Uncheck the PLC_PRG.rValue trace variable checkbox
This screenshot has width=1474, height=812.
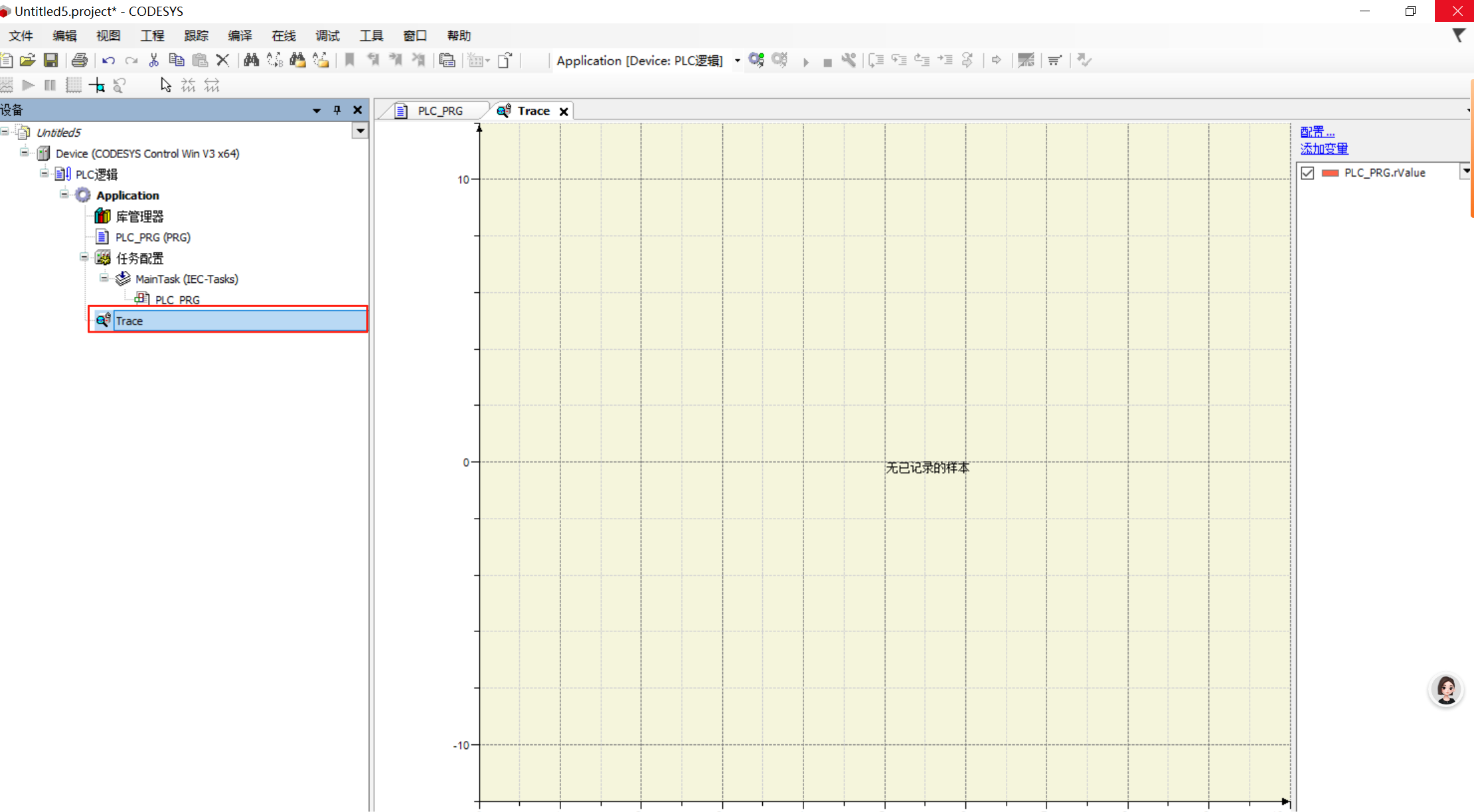click(x=1307, y=173)
